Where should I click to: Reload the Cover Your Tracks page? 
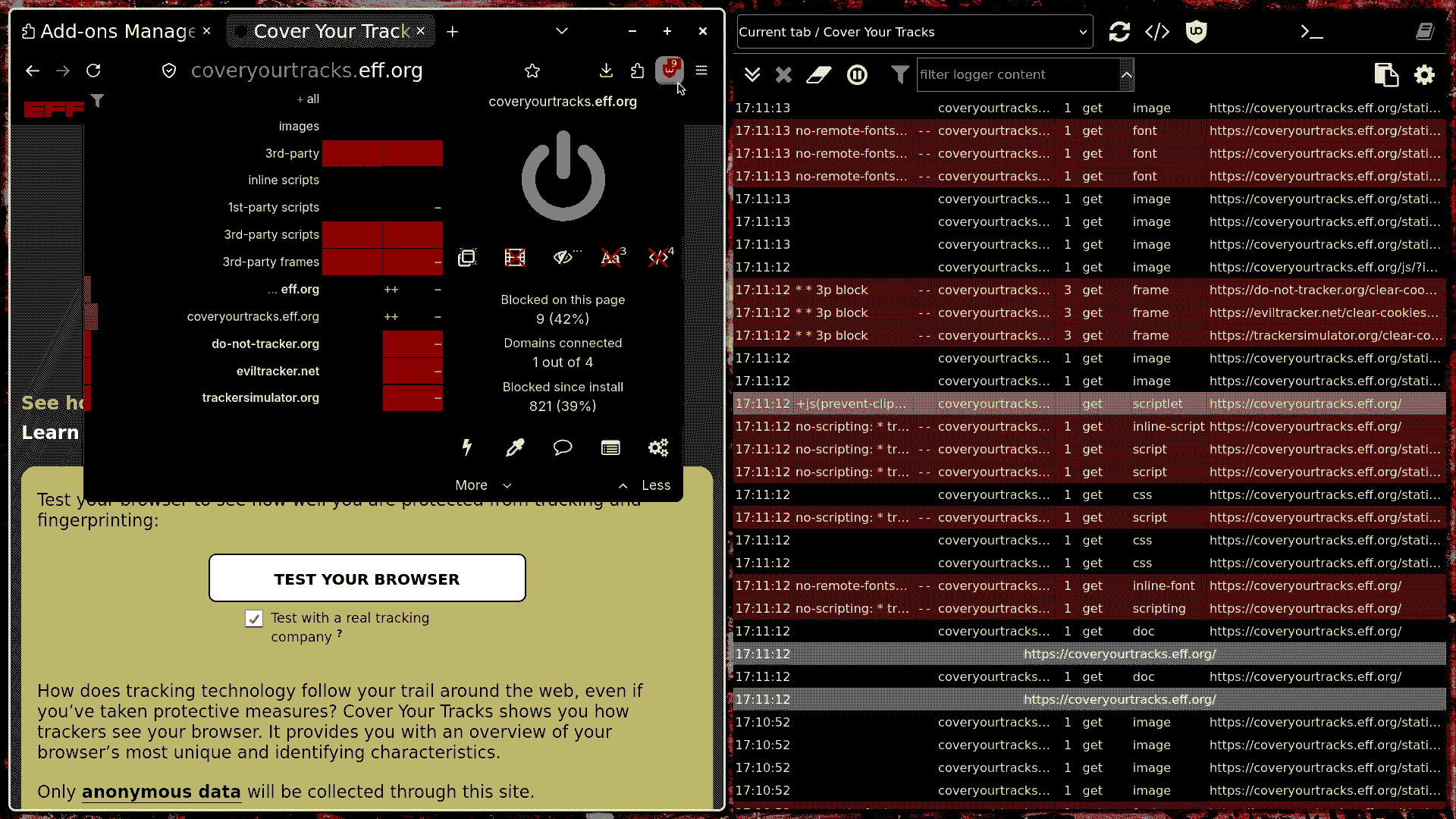[93, 71]
